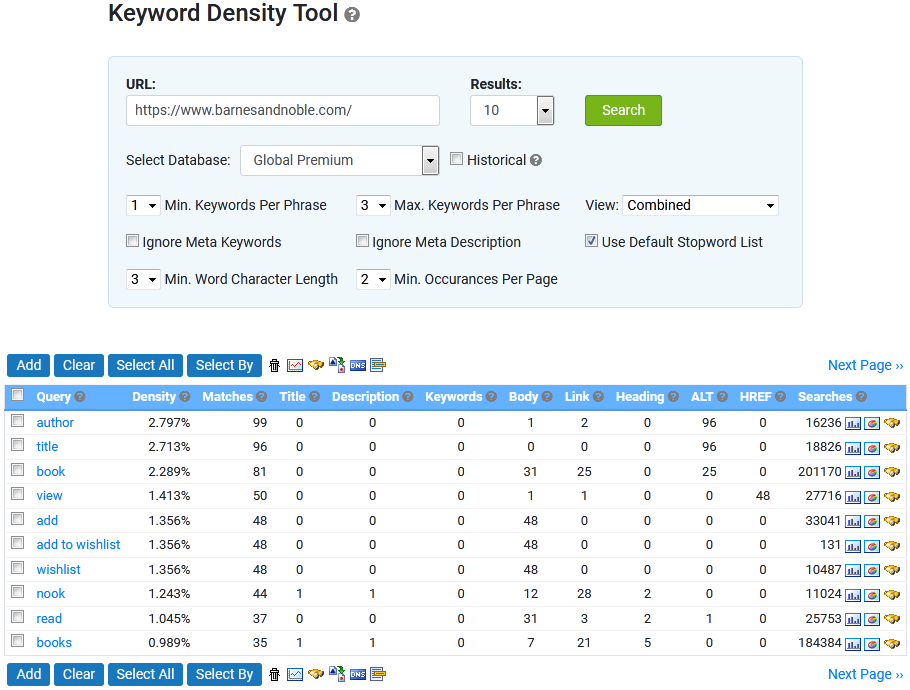Click the trash delete icon in the toolbar
Screen dimensions: 910x690
(274, 365)
